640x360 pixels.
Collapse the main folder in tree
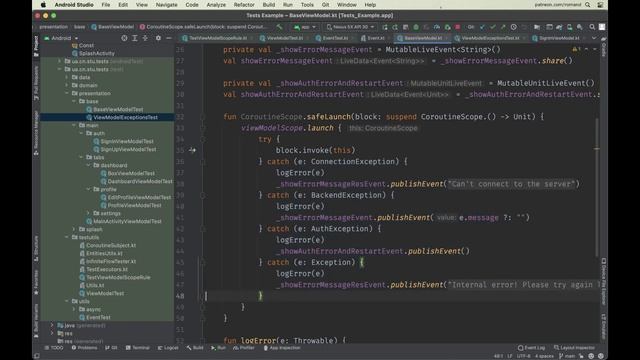click(74, 125)
